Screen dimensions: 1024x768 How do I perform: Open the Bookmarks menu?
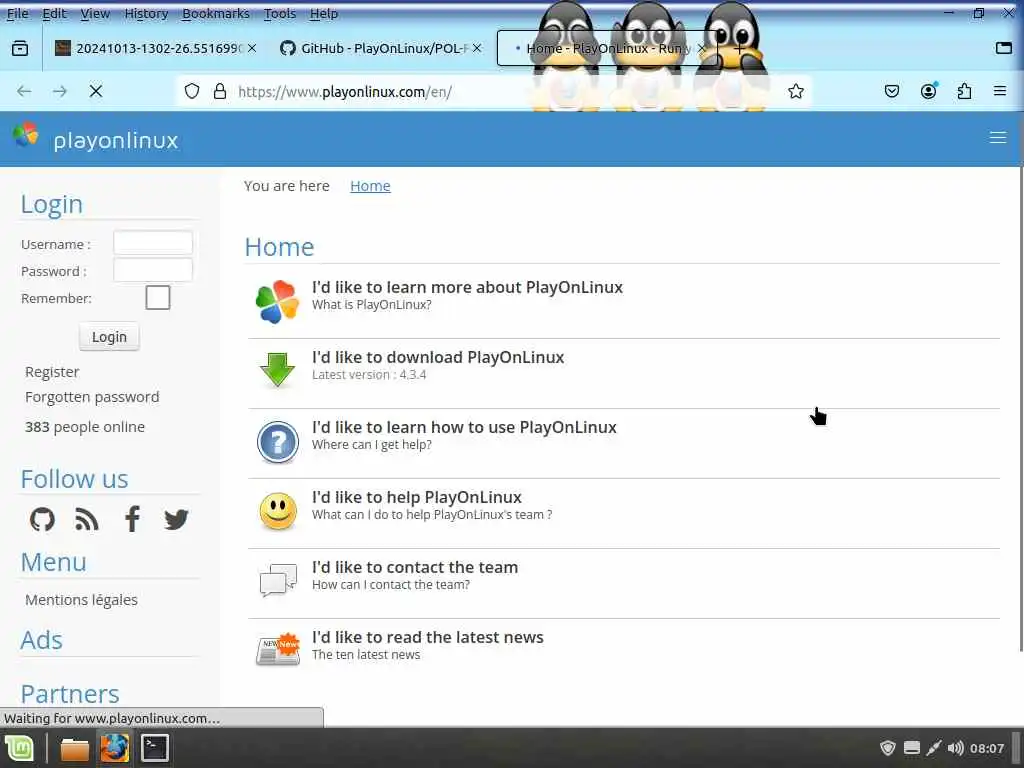(x=216, y=13)
